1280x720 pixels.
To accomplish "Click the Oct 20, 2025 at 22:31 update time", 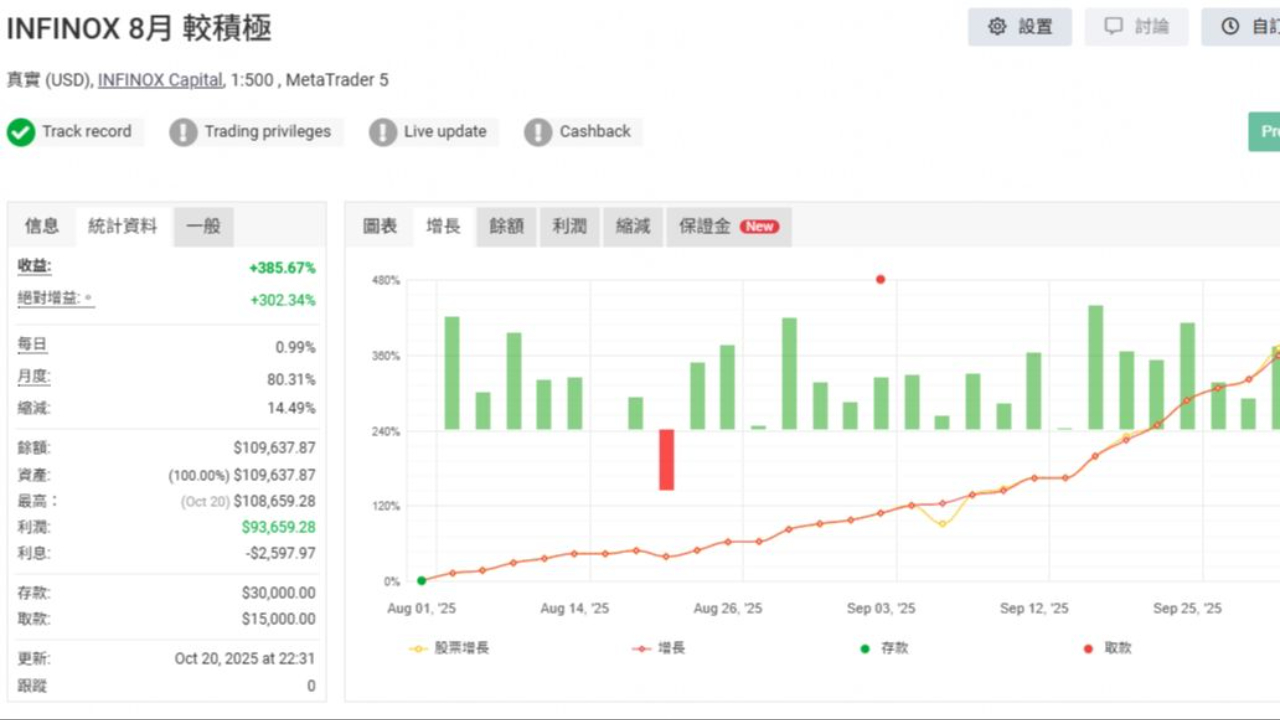I will coord(245,659).
